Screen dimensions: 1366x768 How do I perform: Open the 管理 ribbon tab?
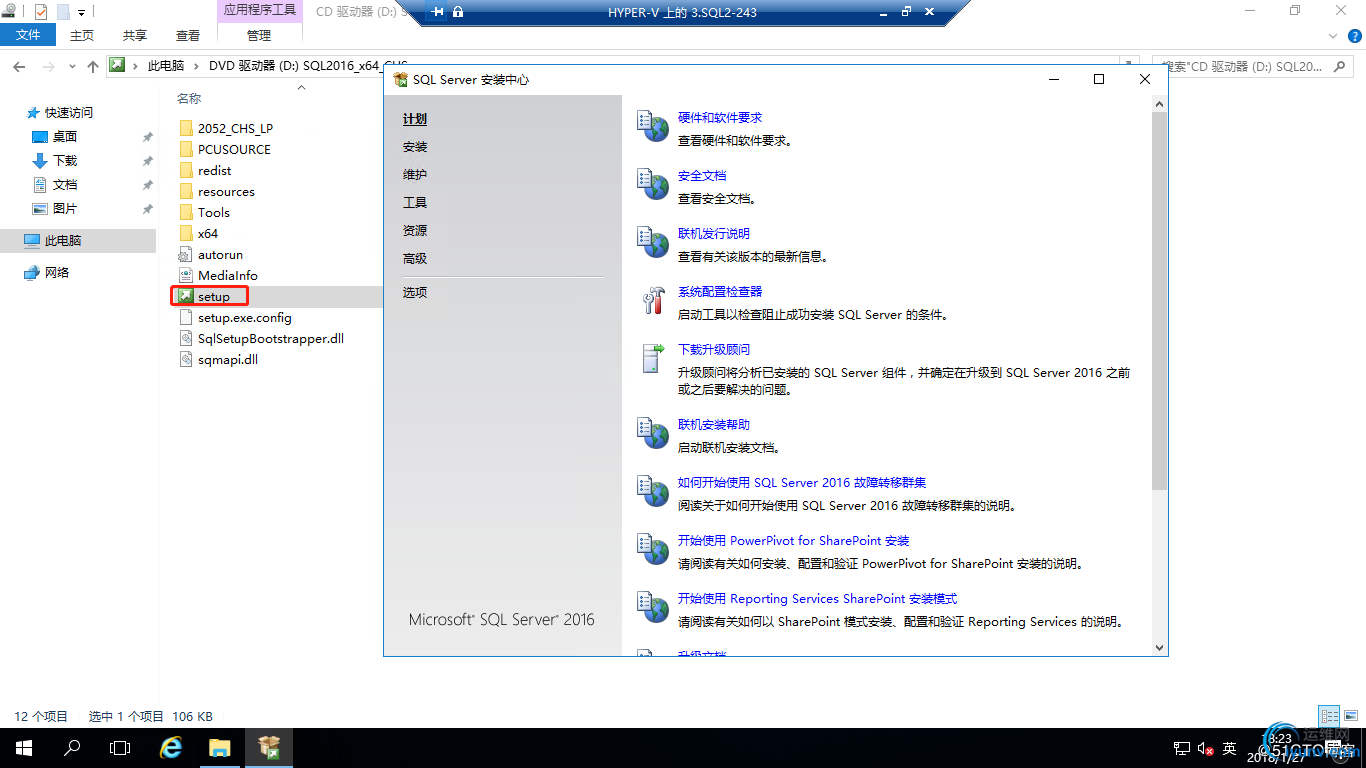[x=259, y=35]
